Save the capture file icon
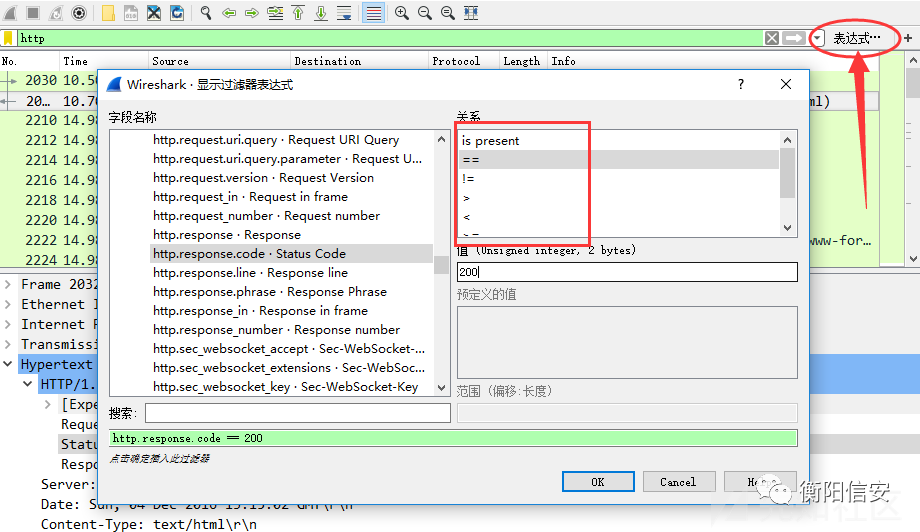 pyautogui.click(x=131, y=13)
